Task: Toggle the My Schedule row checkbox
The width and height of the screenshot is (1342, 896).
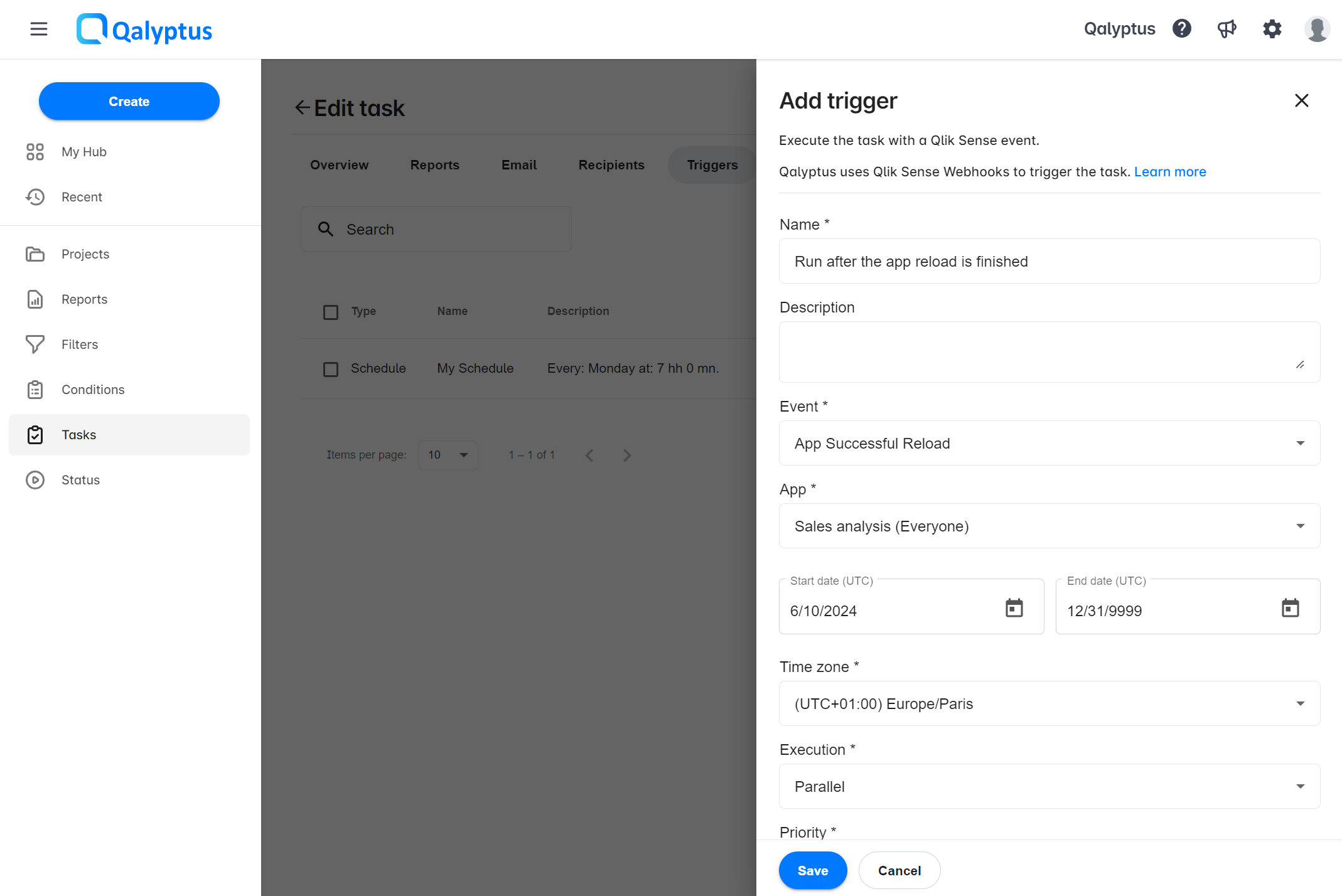Action: [x=330, y=368]
